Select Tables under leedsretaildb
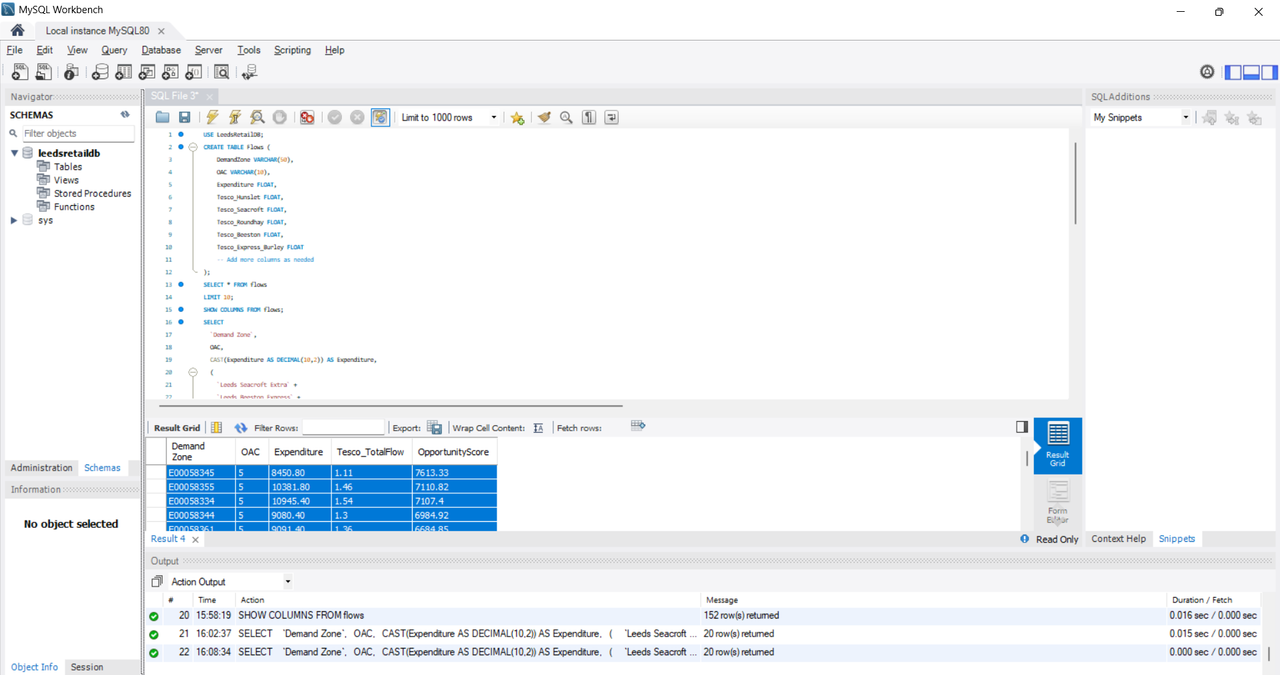Image resolution: width=1280 pixels, height=675 pixels. pyautogui.click(x=68, y=167)
